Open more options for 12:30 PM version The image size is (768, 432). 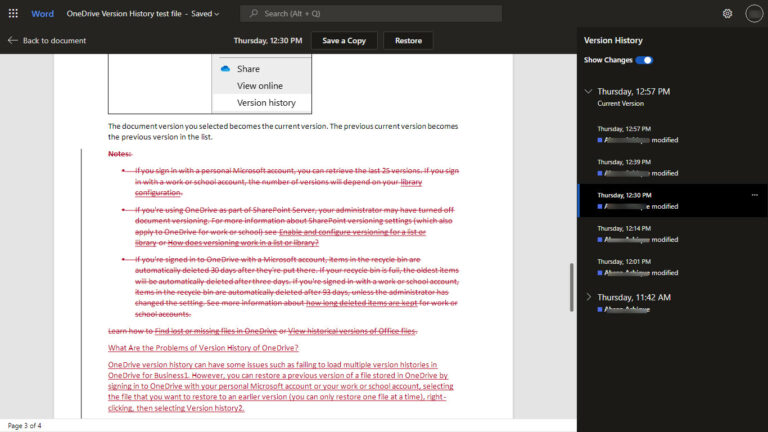pos(754,195)
